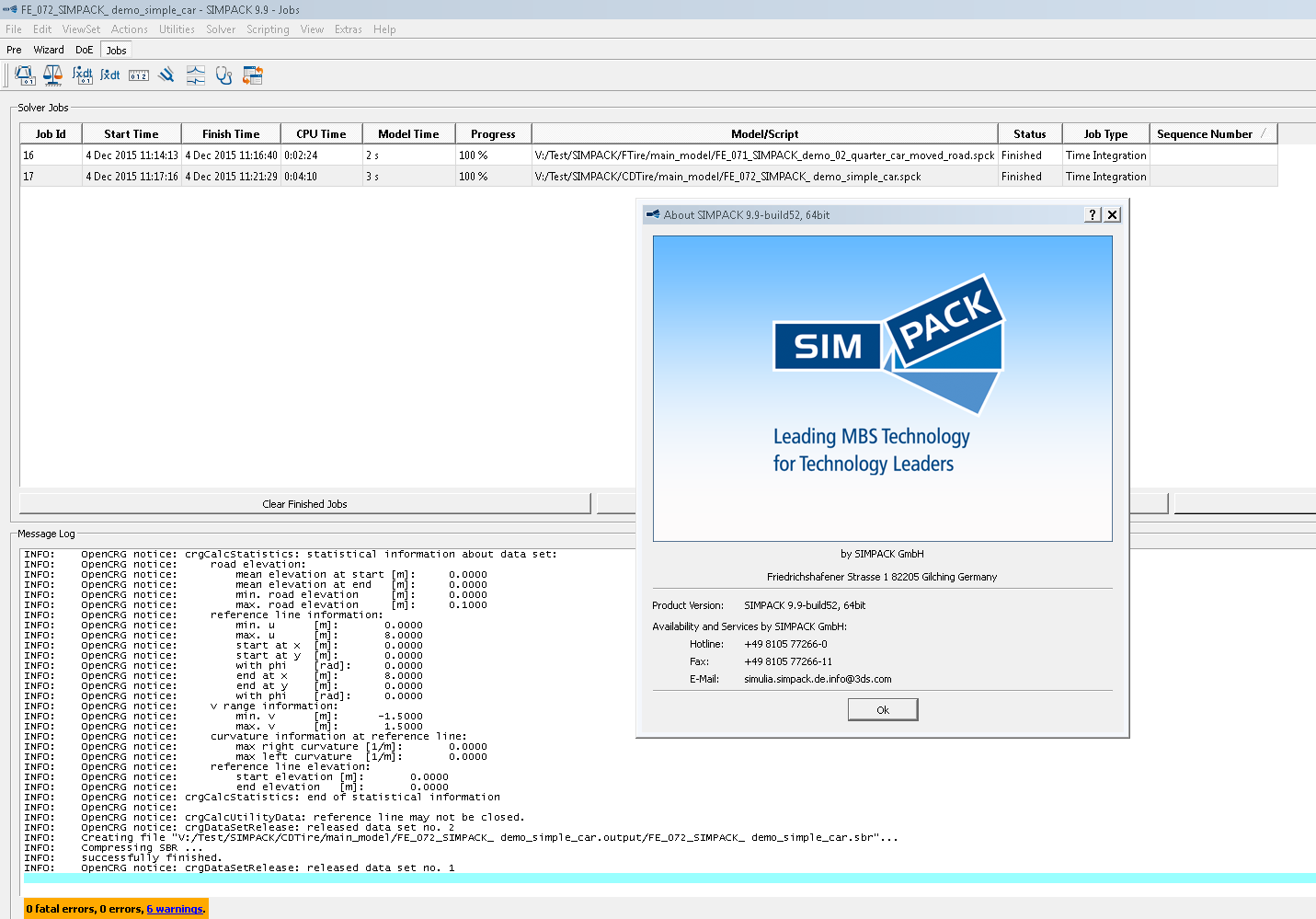1316x919 pixels.
Task: Click the orange-arrows window switch icon
Action: tap(253, 75)
